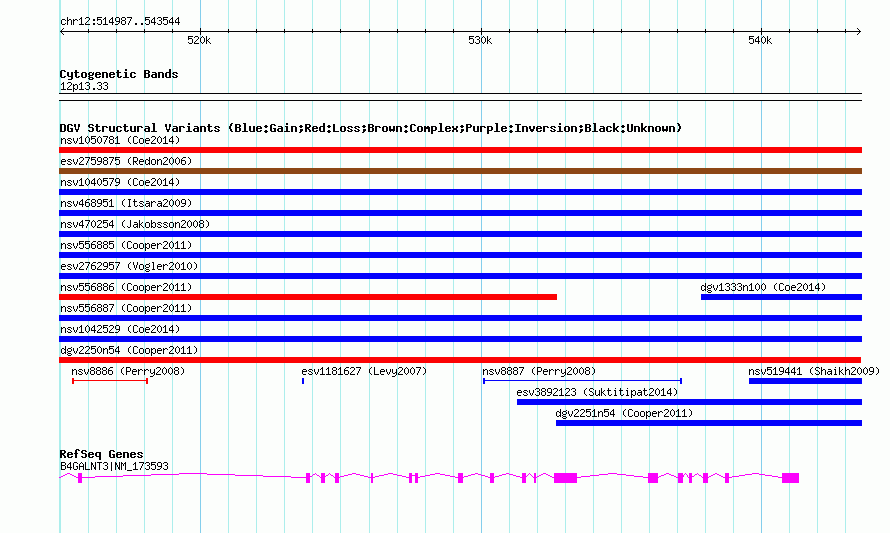Click the thin red span of nsv8886

click(x=110, y=381)
